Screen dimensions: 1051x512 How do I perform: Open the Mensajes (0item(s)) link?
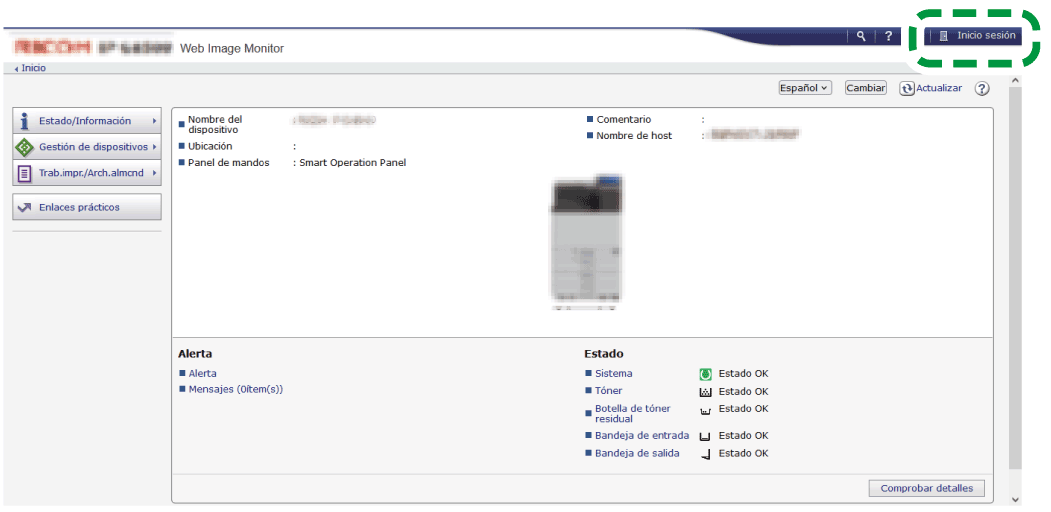(x=236, y=389)
